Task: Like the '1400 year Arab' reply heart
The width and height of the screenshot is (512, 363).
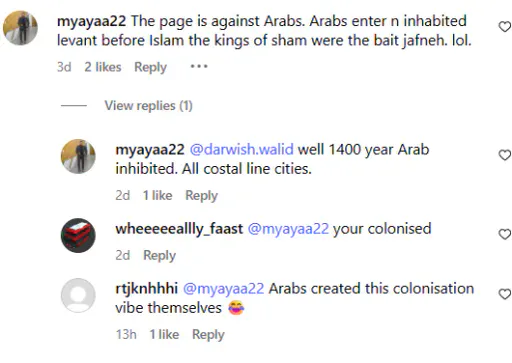Action: click(505, 155)
